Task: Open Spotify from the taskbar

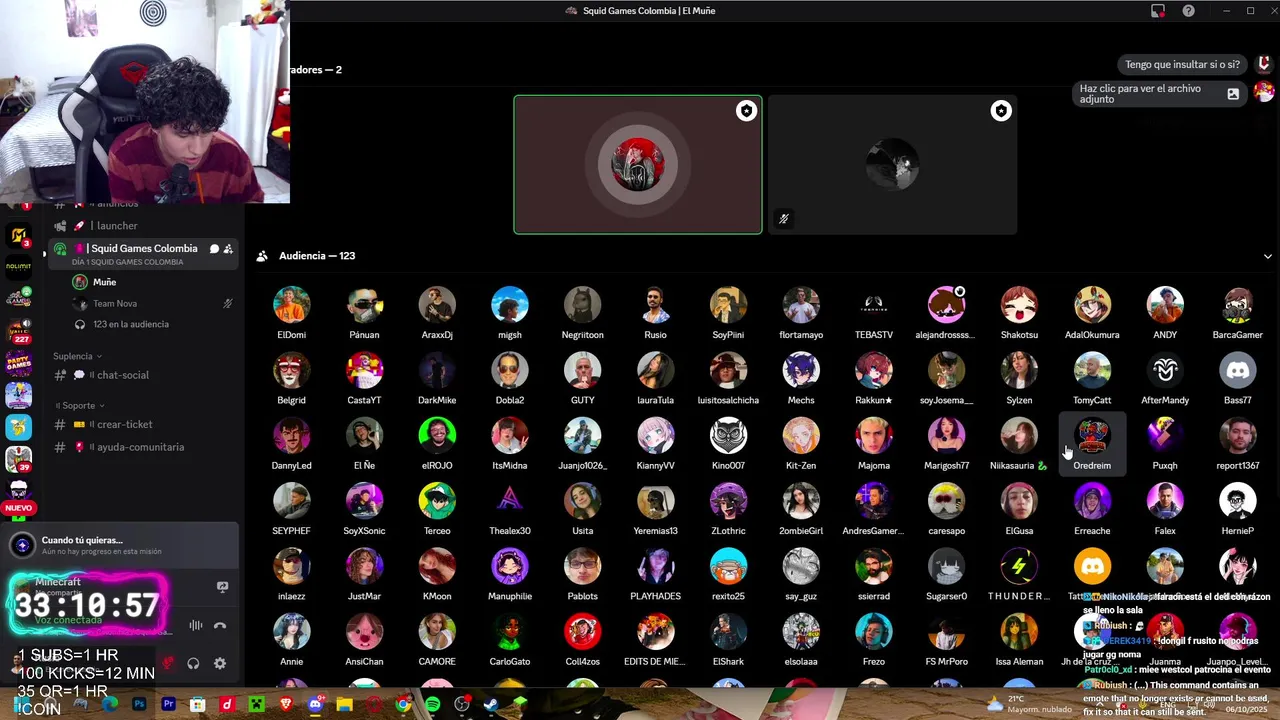Action: click(x=432, y=704)
